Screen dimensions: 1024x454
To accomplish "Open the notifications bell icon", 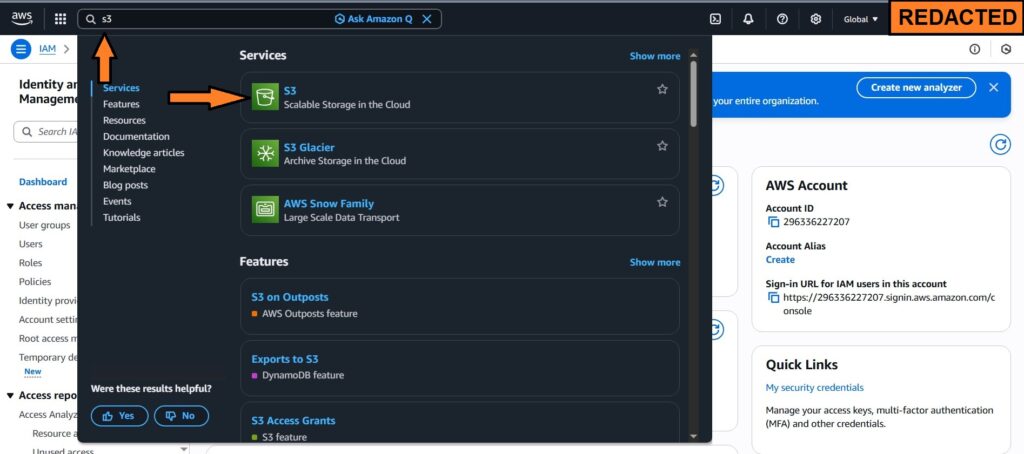I will coord(748,19).
